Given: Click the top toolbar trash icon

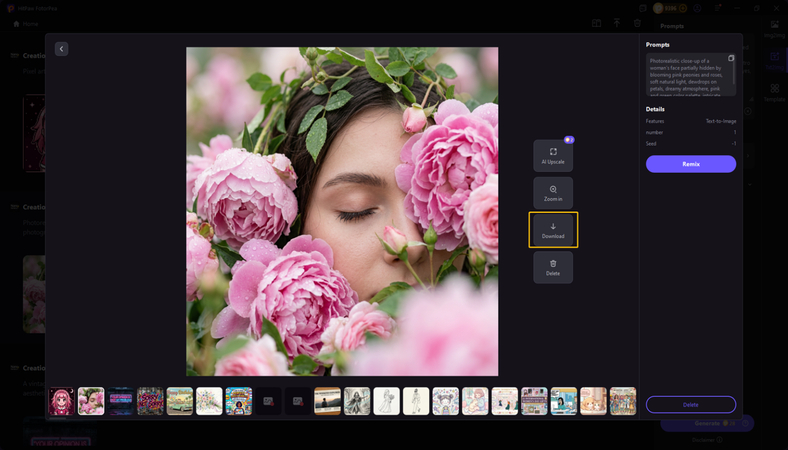Looking at the screenshot, I should click(x=637, y=23).
